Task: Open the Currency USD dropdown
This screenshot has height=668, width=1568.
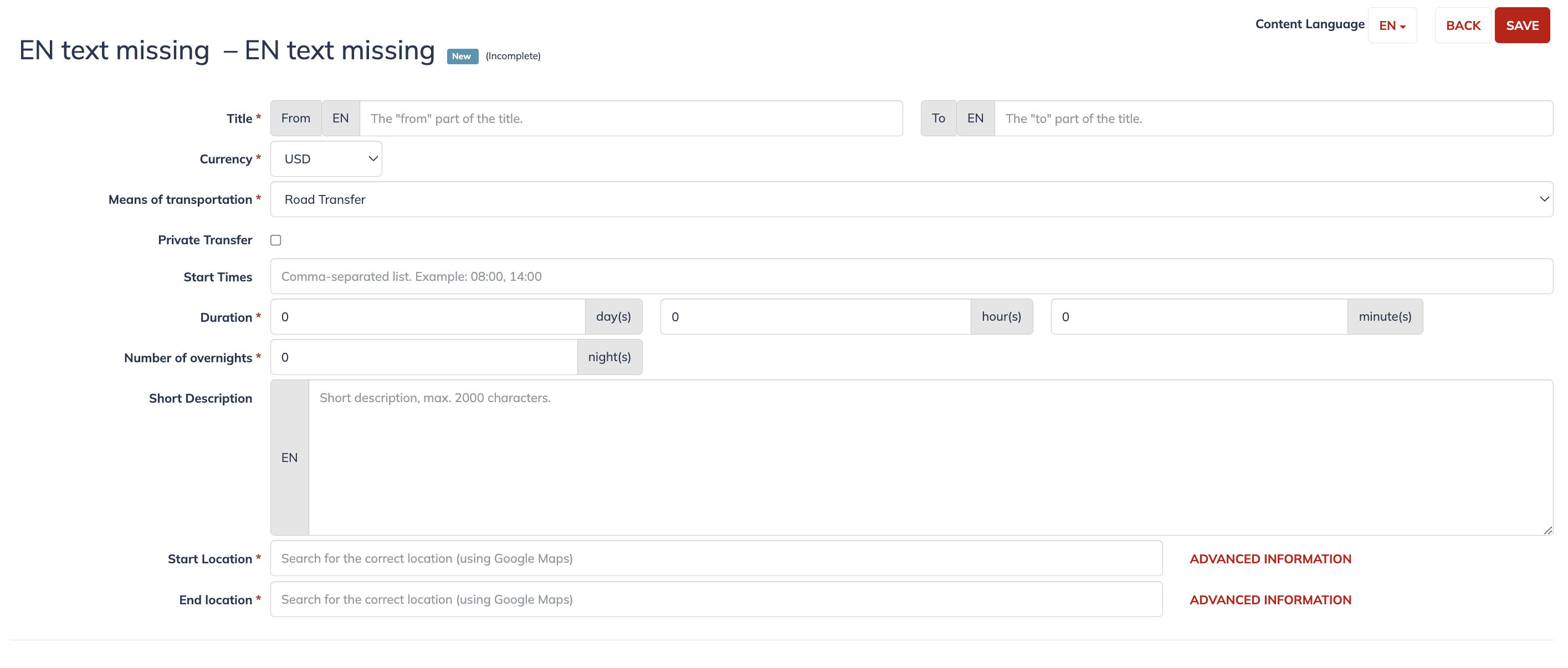Action: point(326,159)
